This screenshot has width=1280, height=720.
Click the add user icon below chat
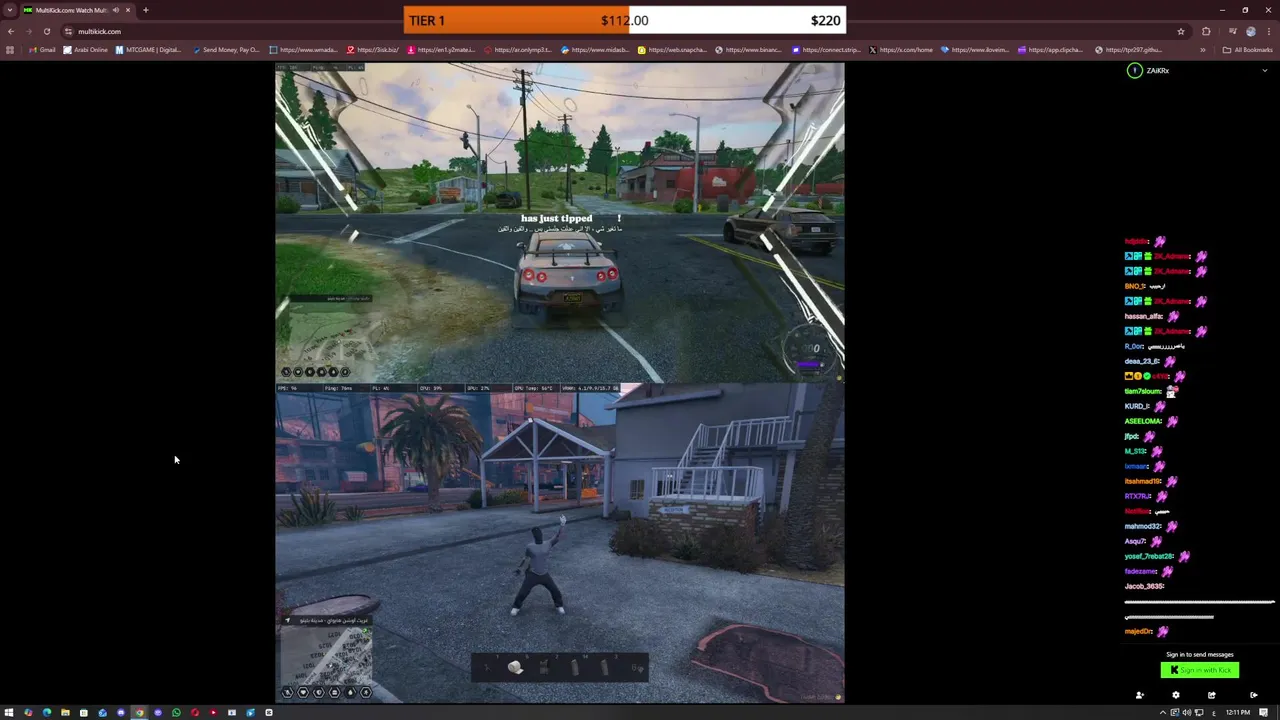tap(1139, 695)
